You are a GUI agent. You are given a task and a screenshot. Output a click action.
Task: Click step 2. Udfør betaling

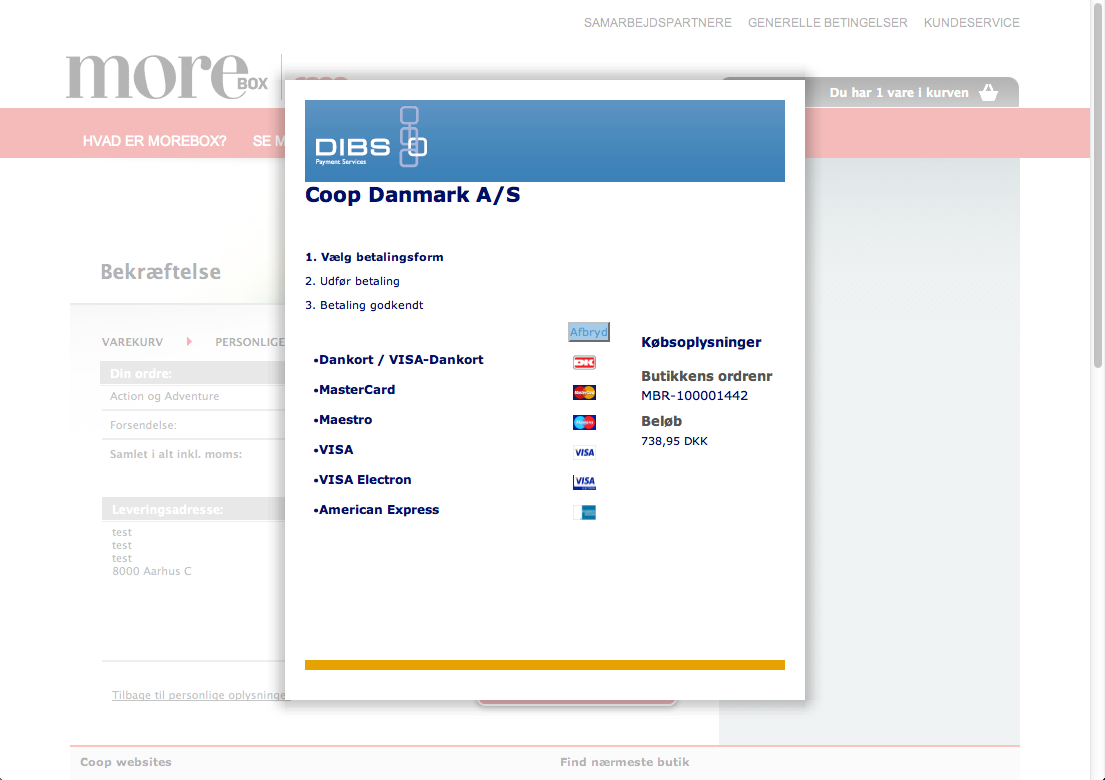(352, 281)
